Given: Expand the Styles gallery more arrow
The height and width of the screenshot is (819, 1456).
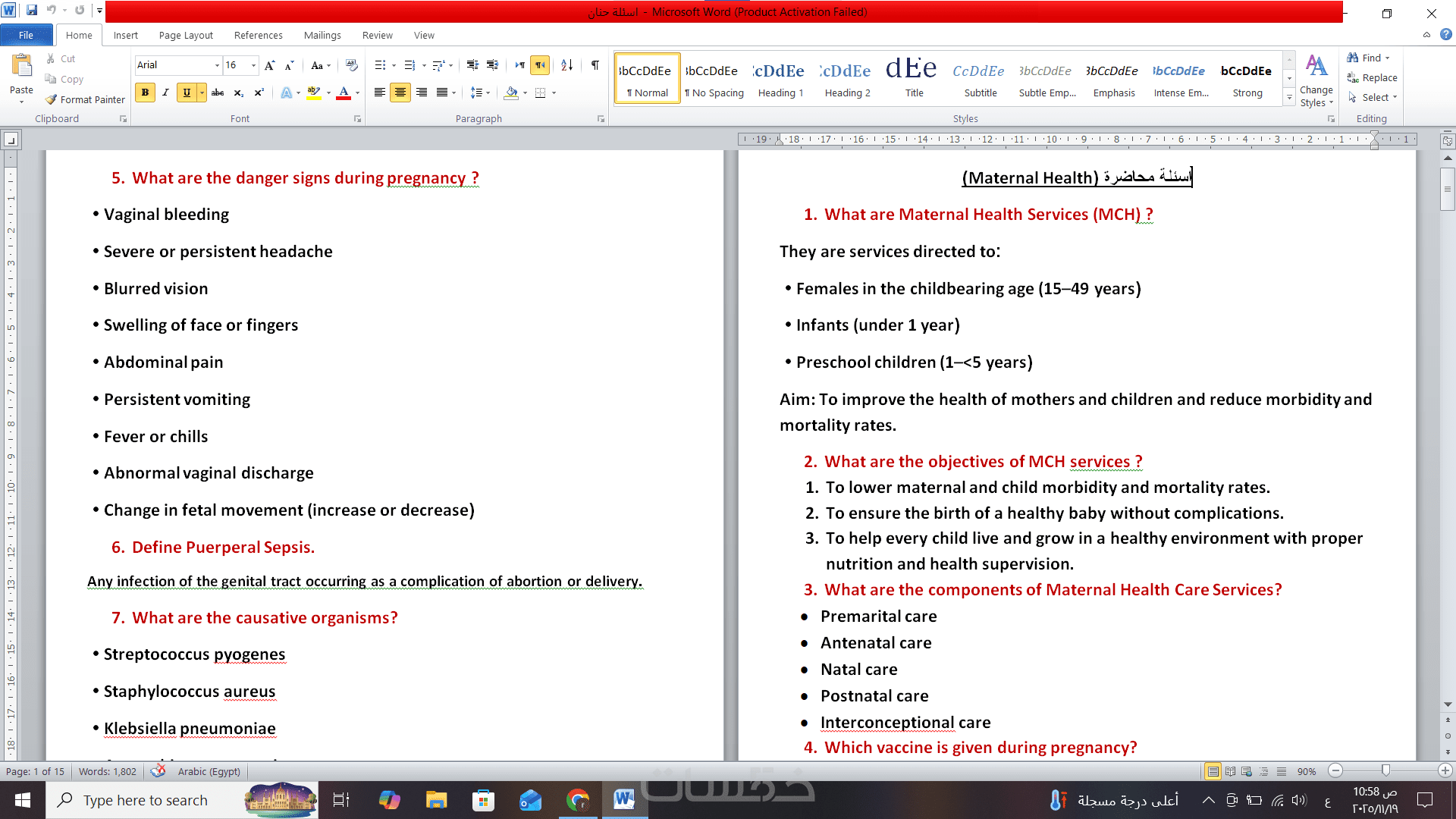Looking at the screenshot, I should (1289, 97).
